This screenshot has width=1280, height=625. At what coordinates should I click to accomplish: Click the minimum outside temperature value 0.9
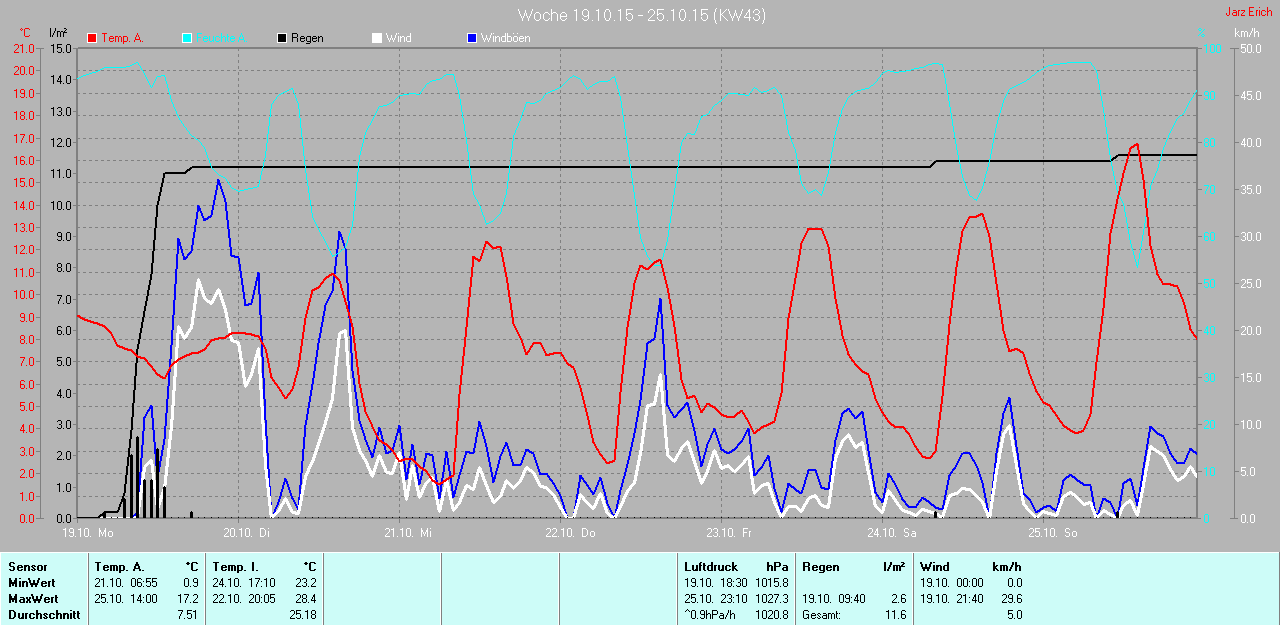(x=191, y=583)
